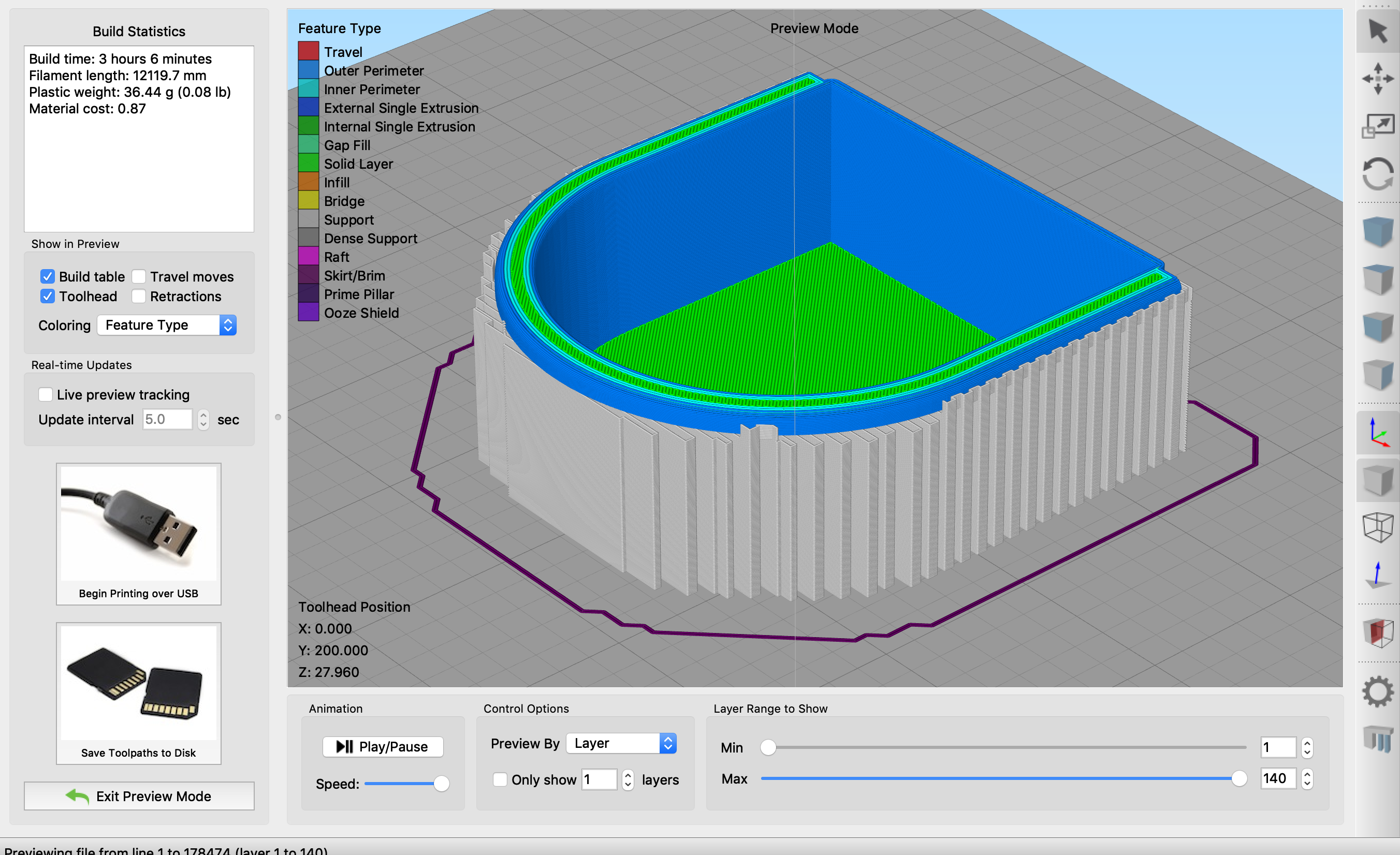The image size is (1400, 855).
Task: Enable the Retractions checkbox
Action: [139, 297]
